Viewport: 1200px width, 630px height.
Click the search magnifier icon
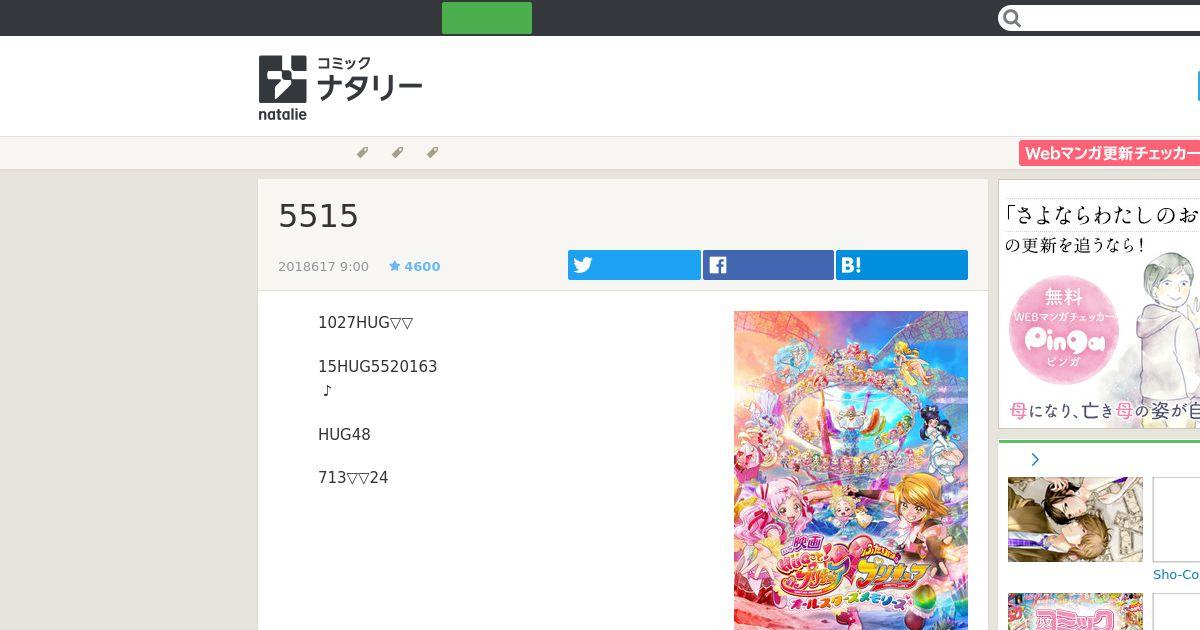[1012, 18]
